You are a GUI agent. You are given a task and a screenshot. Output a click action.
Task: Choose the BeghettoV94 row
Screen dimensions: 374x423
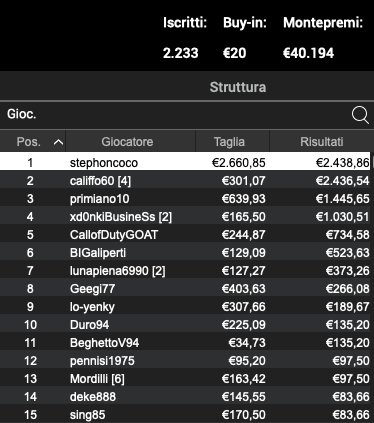tap(185, 343)
